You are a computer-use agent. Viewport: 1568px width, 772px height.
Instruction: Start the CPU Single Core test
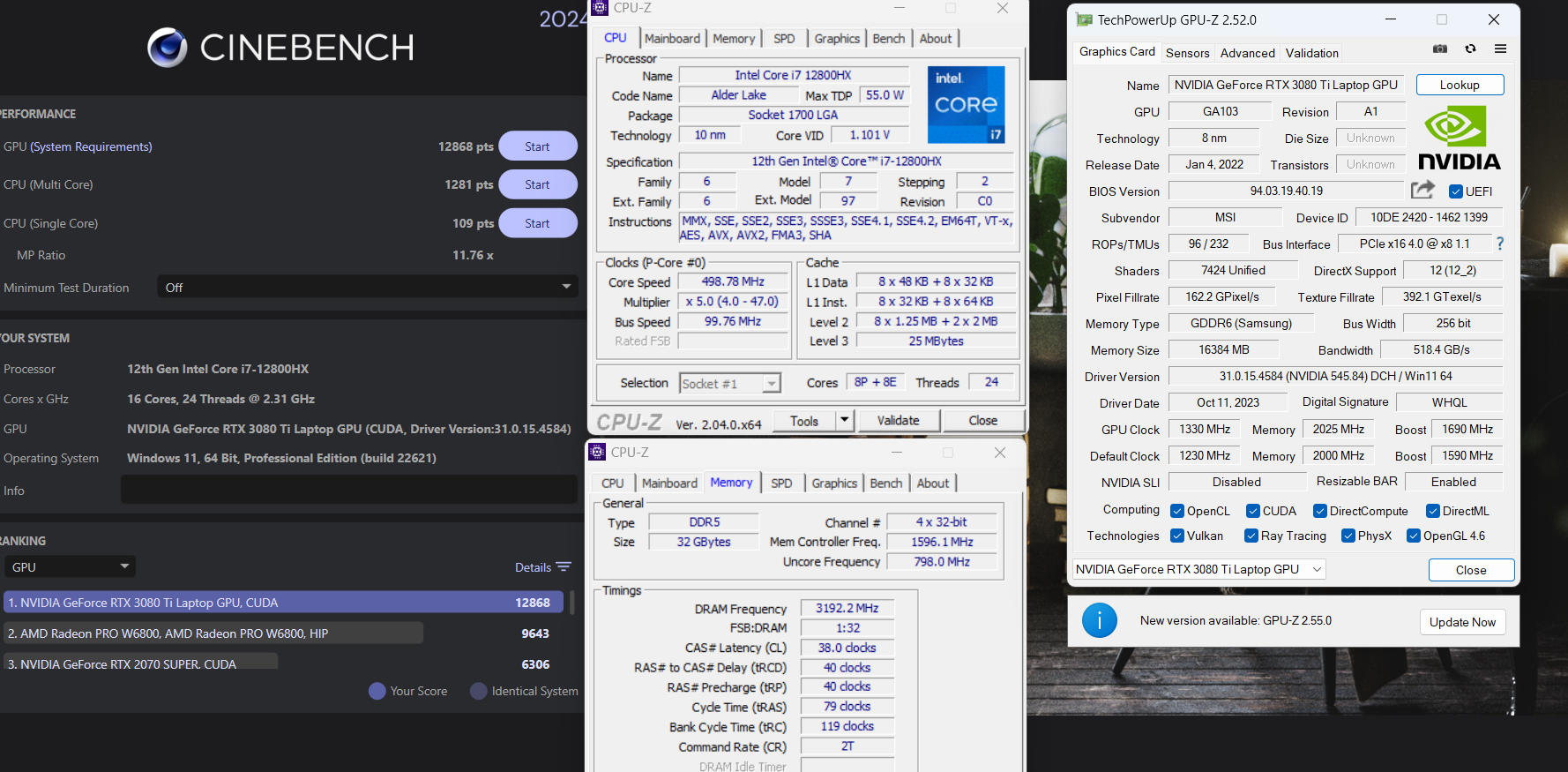(538, 223)
